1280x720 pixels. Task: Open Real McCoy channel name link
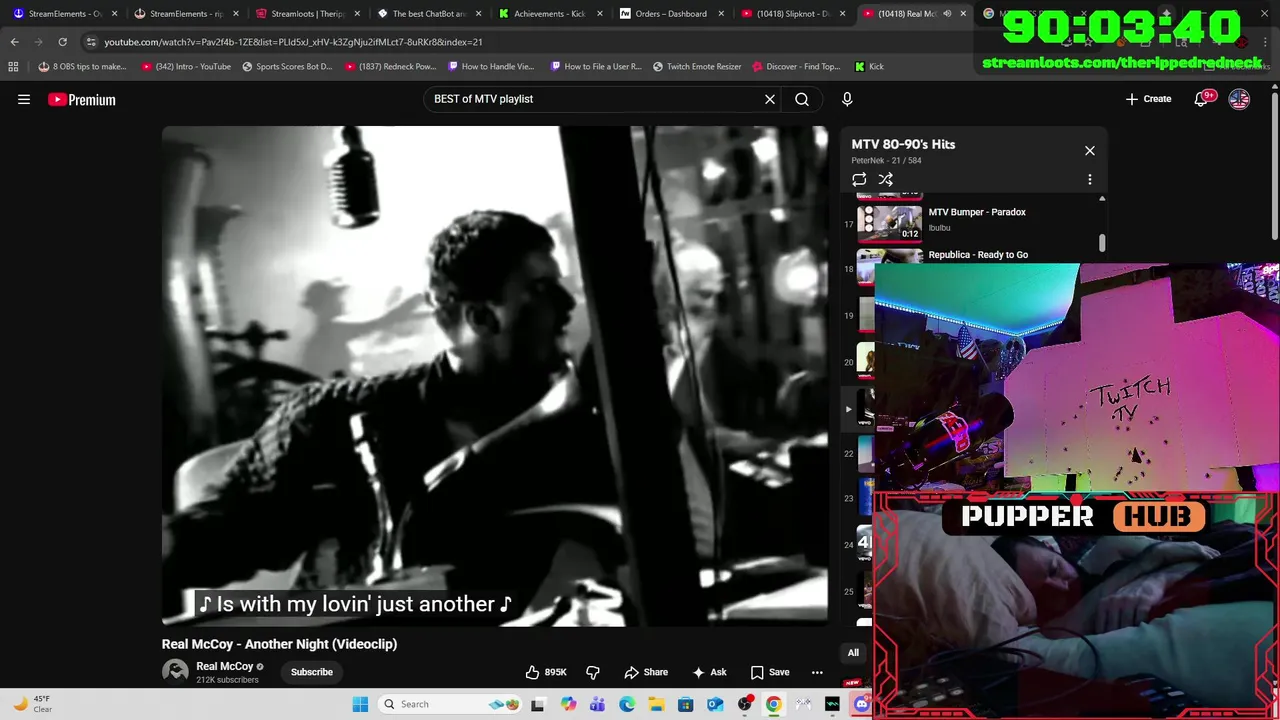click(225, 666)
